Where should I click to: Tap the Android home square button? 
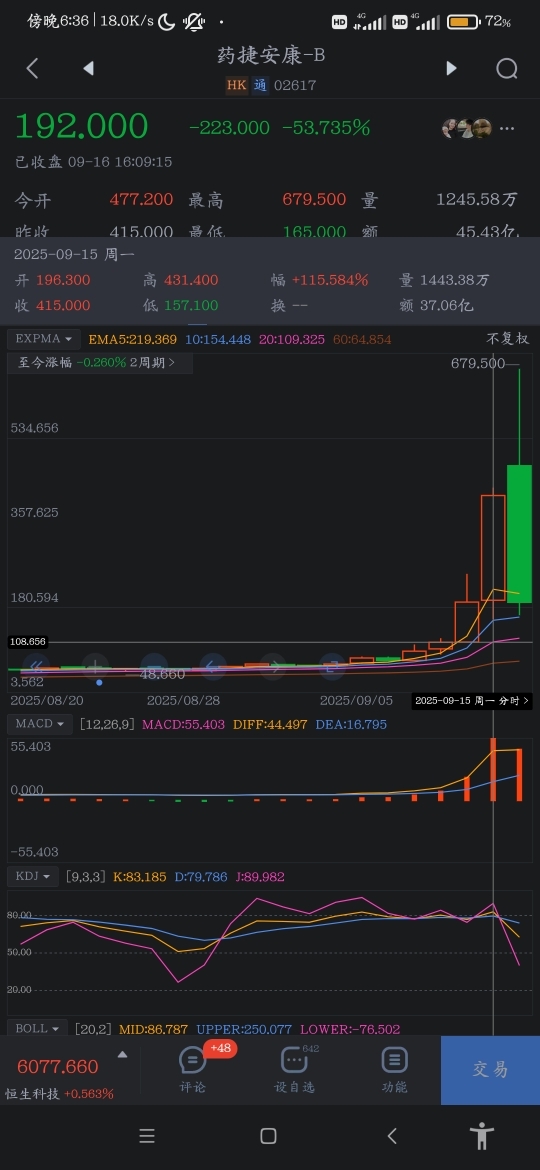[x=269, y=1136]
